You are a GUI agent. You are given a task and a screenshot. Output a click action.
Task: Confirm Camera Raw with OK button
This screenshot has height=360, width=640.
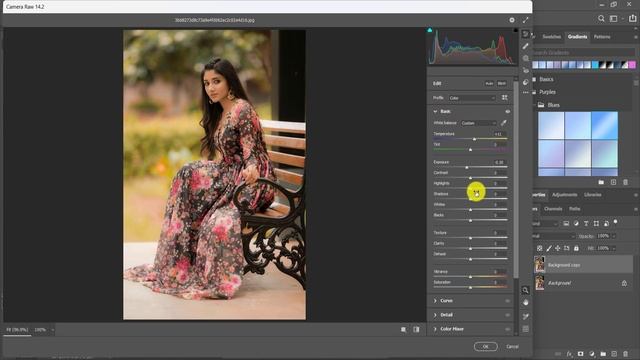tap(486, 347)
